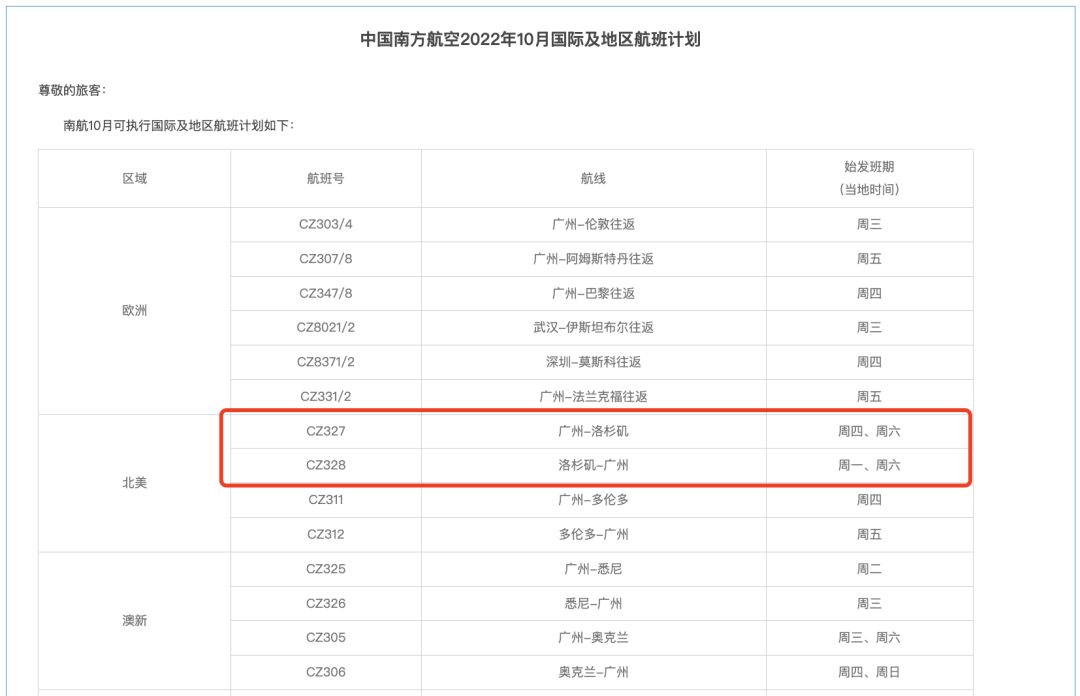Click flight number CZ307/8
The image size is (1080, 696).
(326, 258)
